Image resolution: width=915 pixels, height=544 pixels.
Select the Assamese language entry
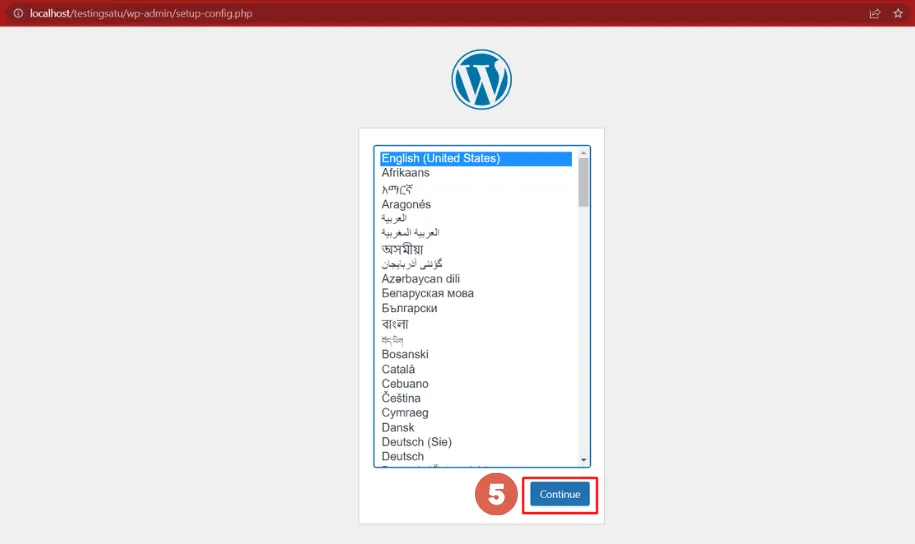pyautogui.click(x=476, y=249)
